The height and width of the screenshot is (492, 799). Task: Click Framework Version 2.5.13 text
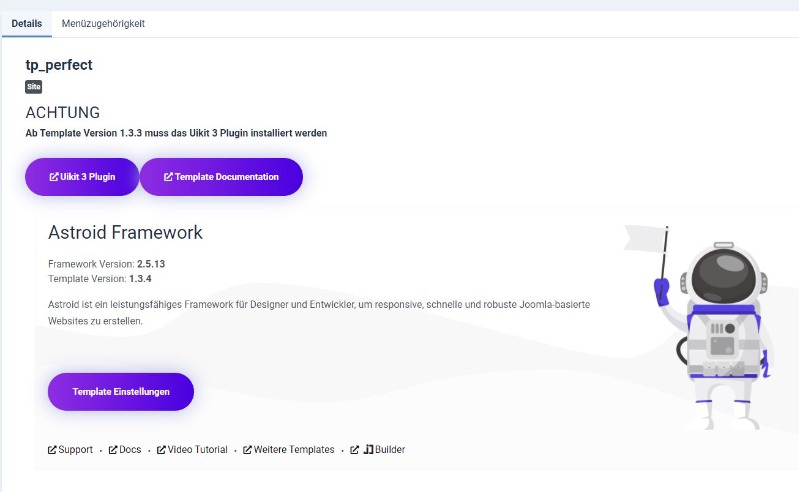pos(106,264)
